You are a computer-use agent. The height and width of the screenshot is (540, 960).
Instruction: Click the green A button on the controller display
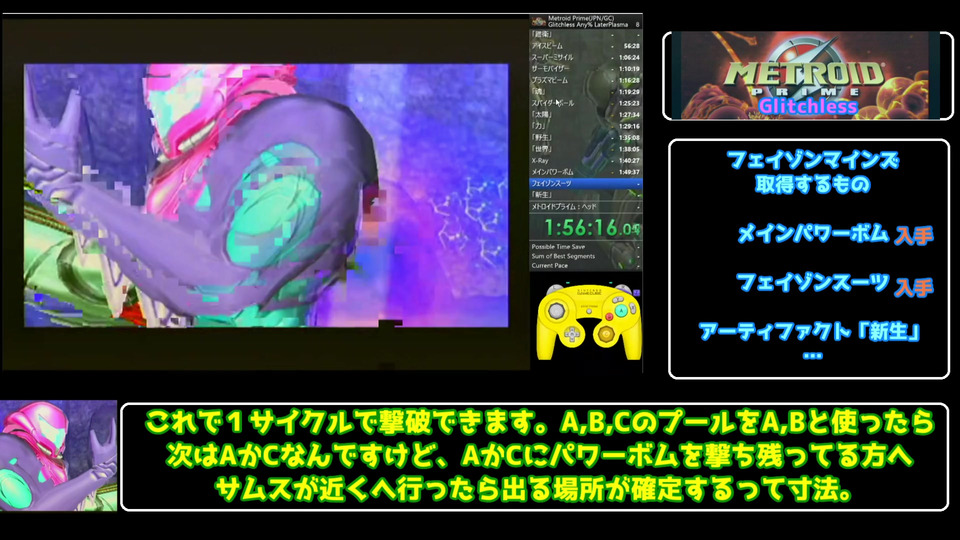[621, 310]
